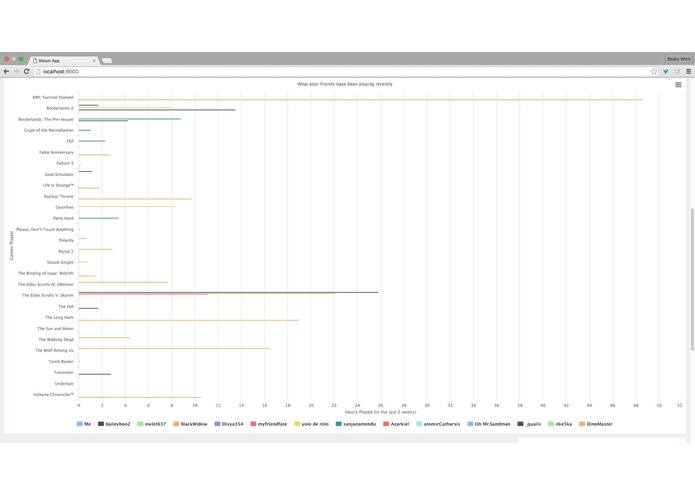695x494 pixels.
Task: Click the horizontal scrollbar at page bottom
Action: [259, 440]
